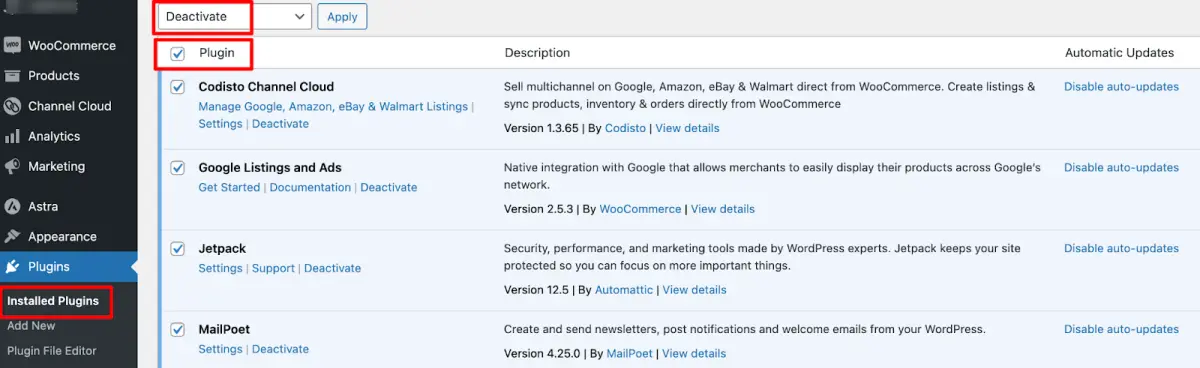Click the Google Listings and Ads name
This screenshot has height=368, width=1200.
click(270, 168)
